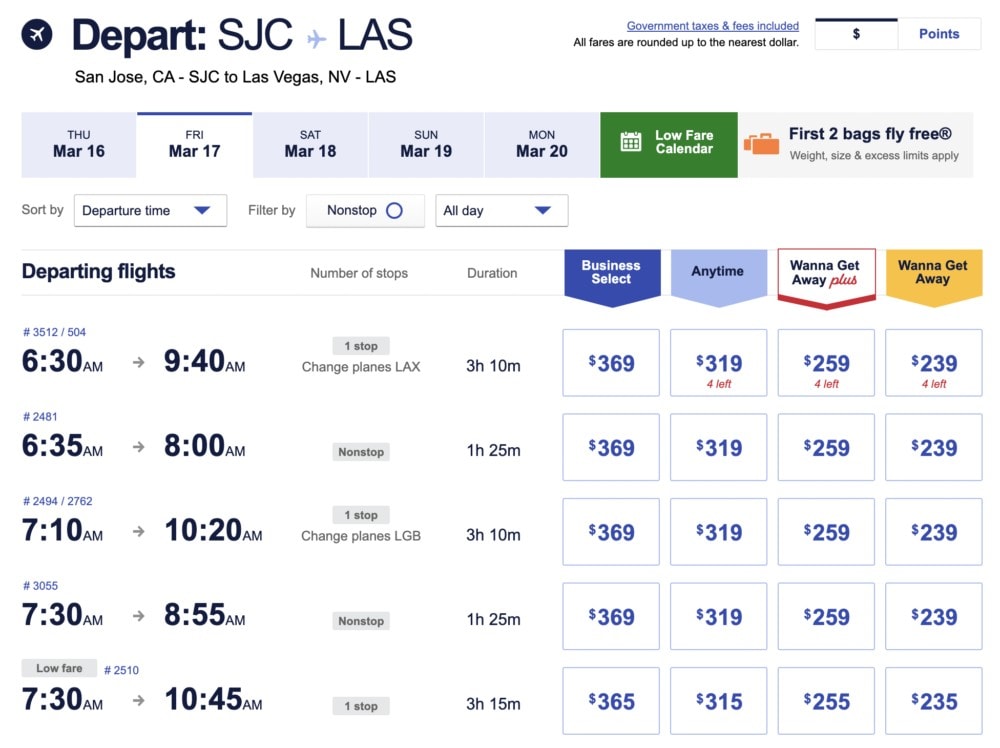
Task: Open the Low Fare Calendar
Action: pos(668,145)
